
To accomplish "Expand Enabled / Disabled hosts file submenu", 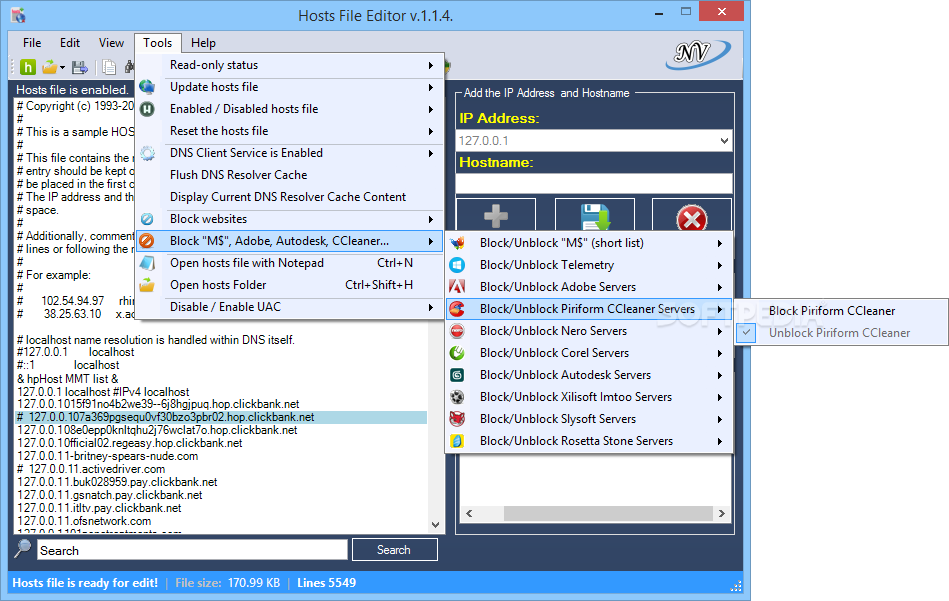I will tap(430, 110).
